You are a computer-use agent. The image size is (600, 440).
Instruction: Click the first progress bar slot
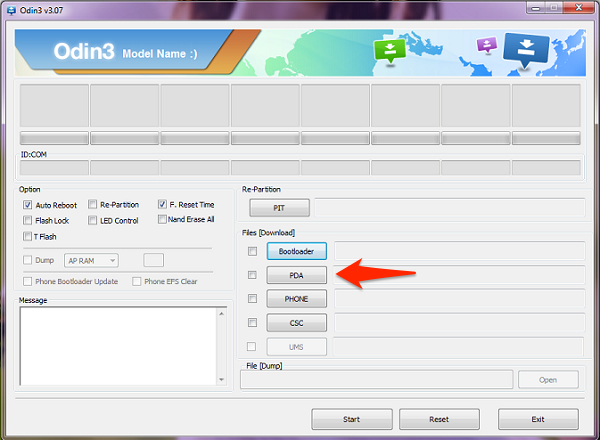click(x=54, y=138)
